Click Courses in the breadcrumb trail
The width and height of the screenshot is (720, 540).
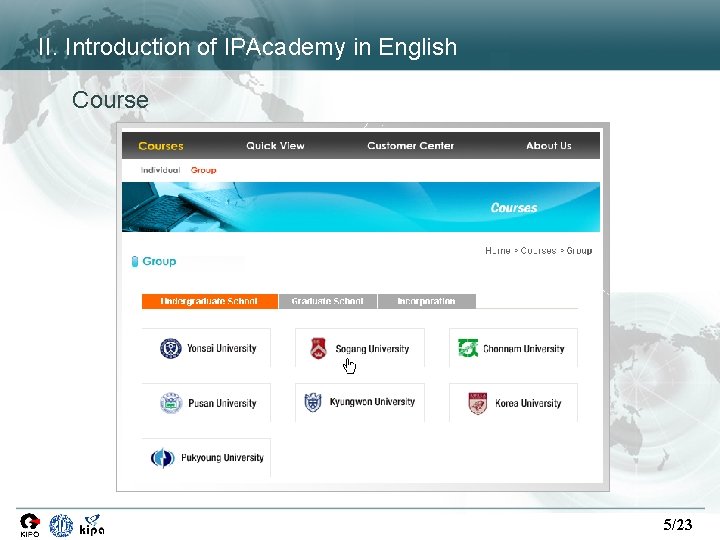[x=538, y=251]
